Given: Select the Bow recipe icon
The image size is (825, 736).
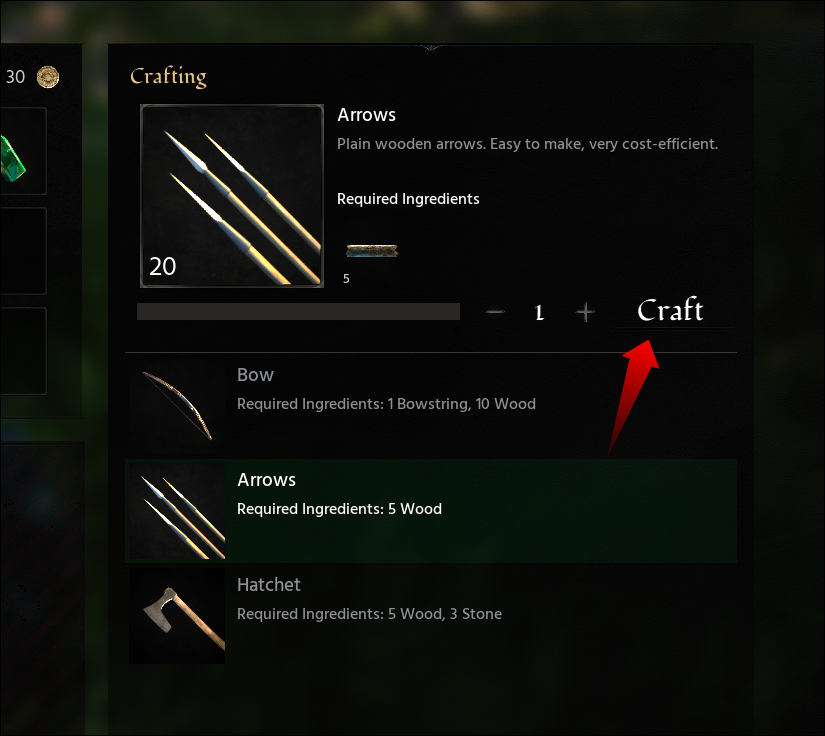Looking at the screenshot, I should (x=177, y=406).
